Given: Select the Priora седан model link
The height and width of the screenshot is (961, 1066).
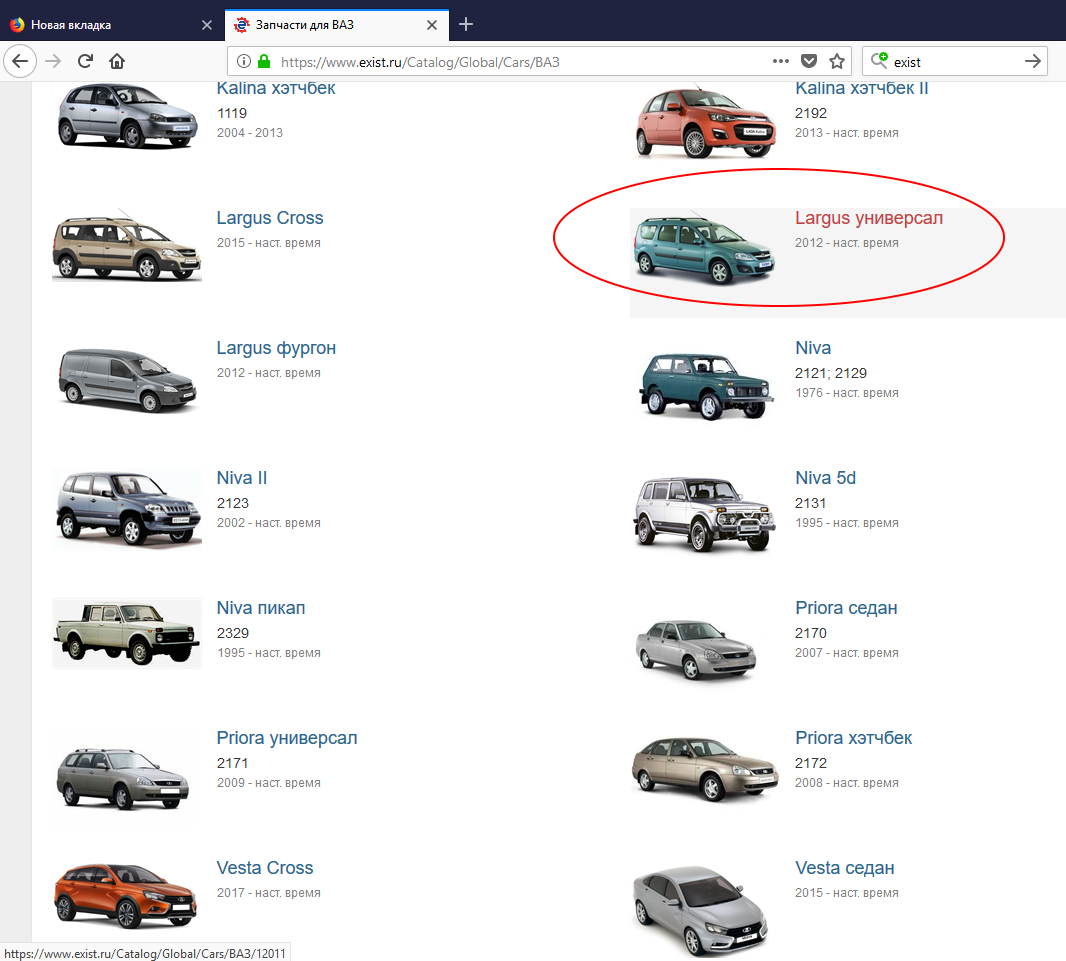Looking at the screenshot, I should click(846, 608).
